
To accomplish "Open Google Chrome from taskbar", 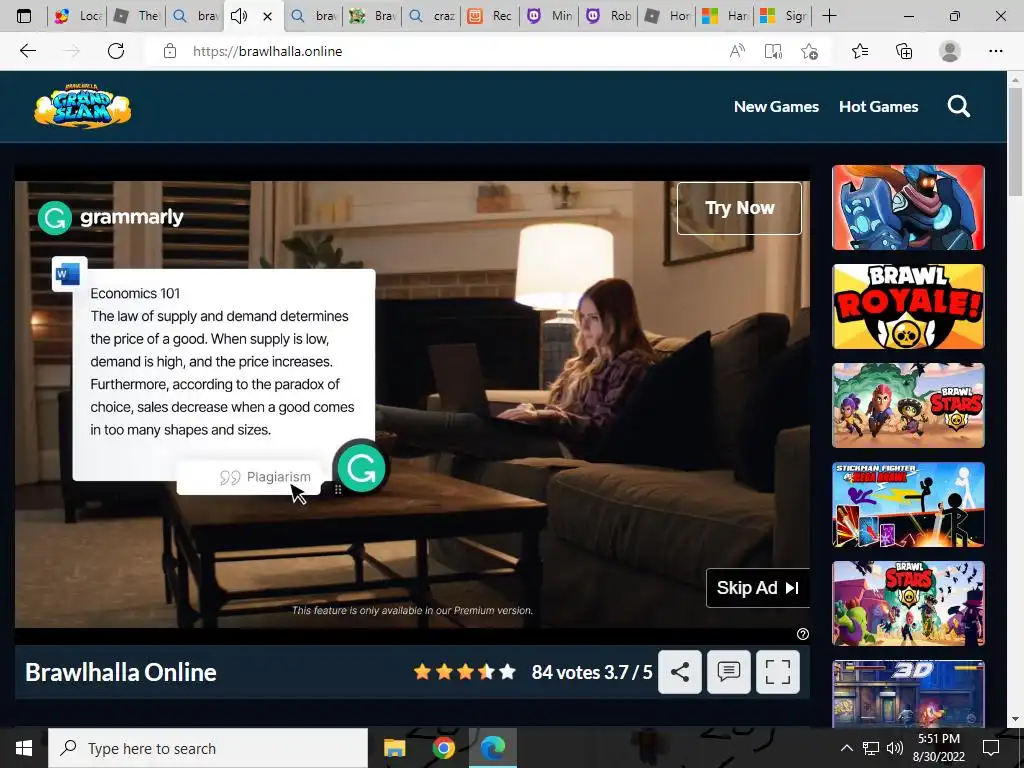I will [x=443, y=748].
